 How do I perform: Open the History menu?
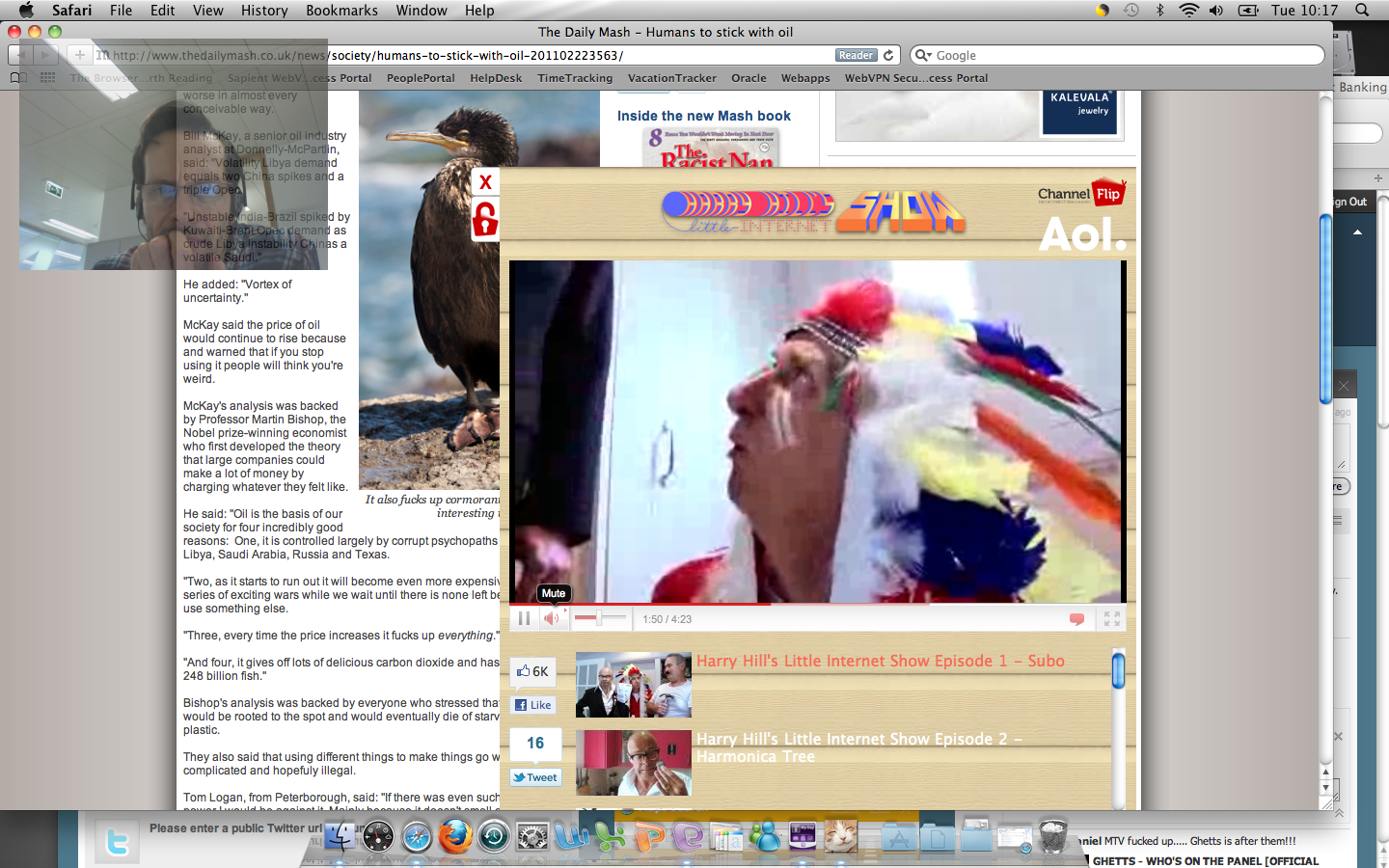264,11
